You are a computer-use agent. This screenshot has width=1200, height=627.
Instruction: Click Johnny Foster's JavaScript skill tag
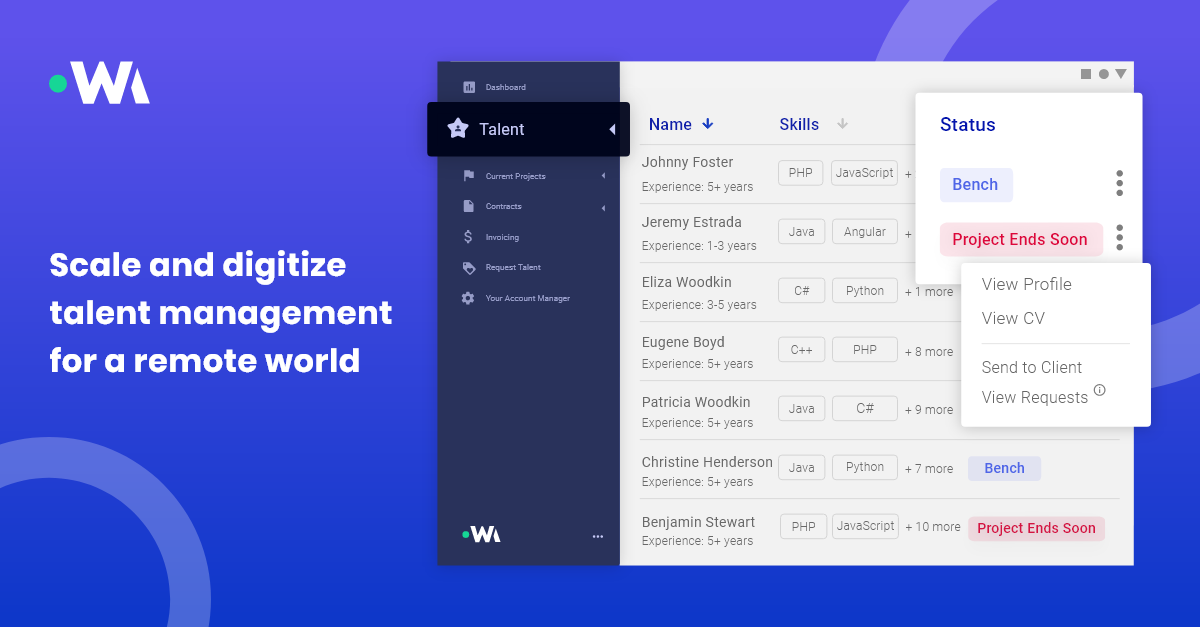[x=864, y=173]
